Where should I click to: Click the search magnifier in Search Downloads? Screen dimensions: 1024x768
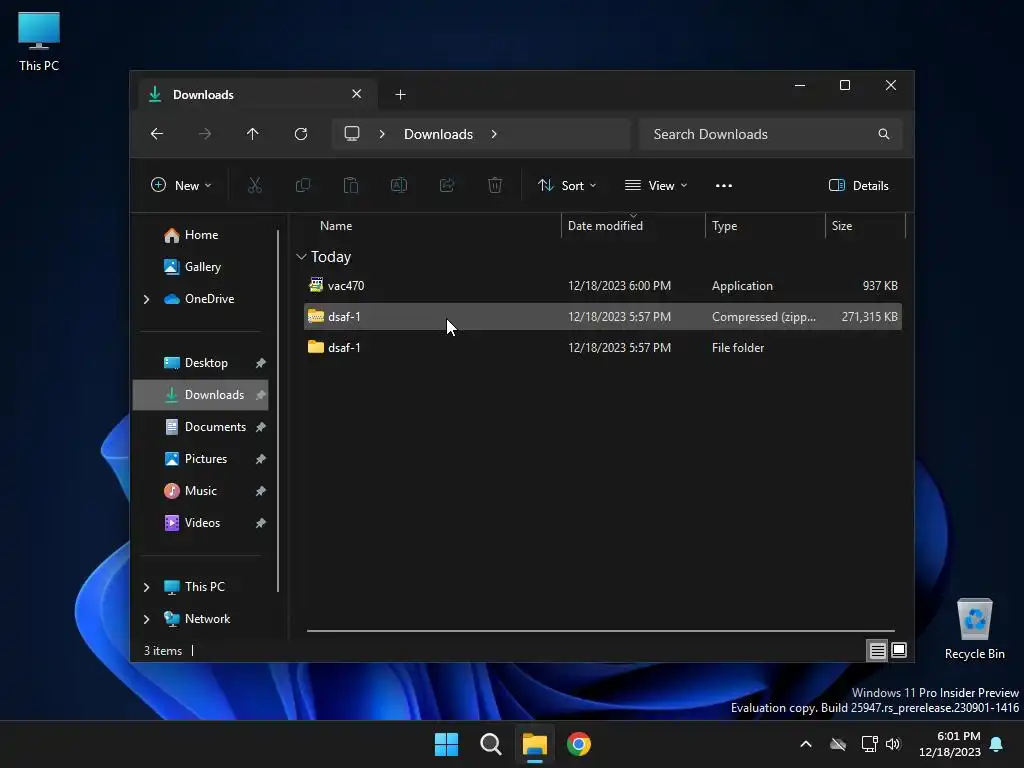click(884, 134)
